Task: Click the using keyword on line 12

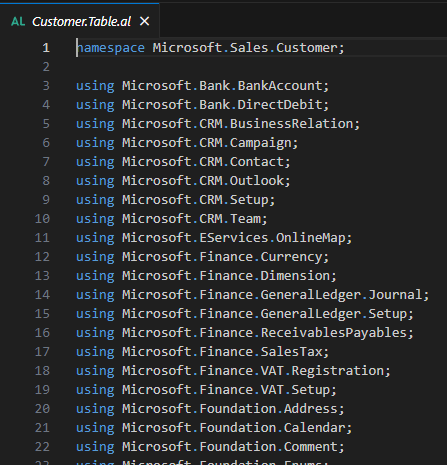Action: (x=95, y=257)
